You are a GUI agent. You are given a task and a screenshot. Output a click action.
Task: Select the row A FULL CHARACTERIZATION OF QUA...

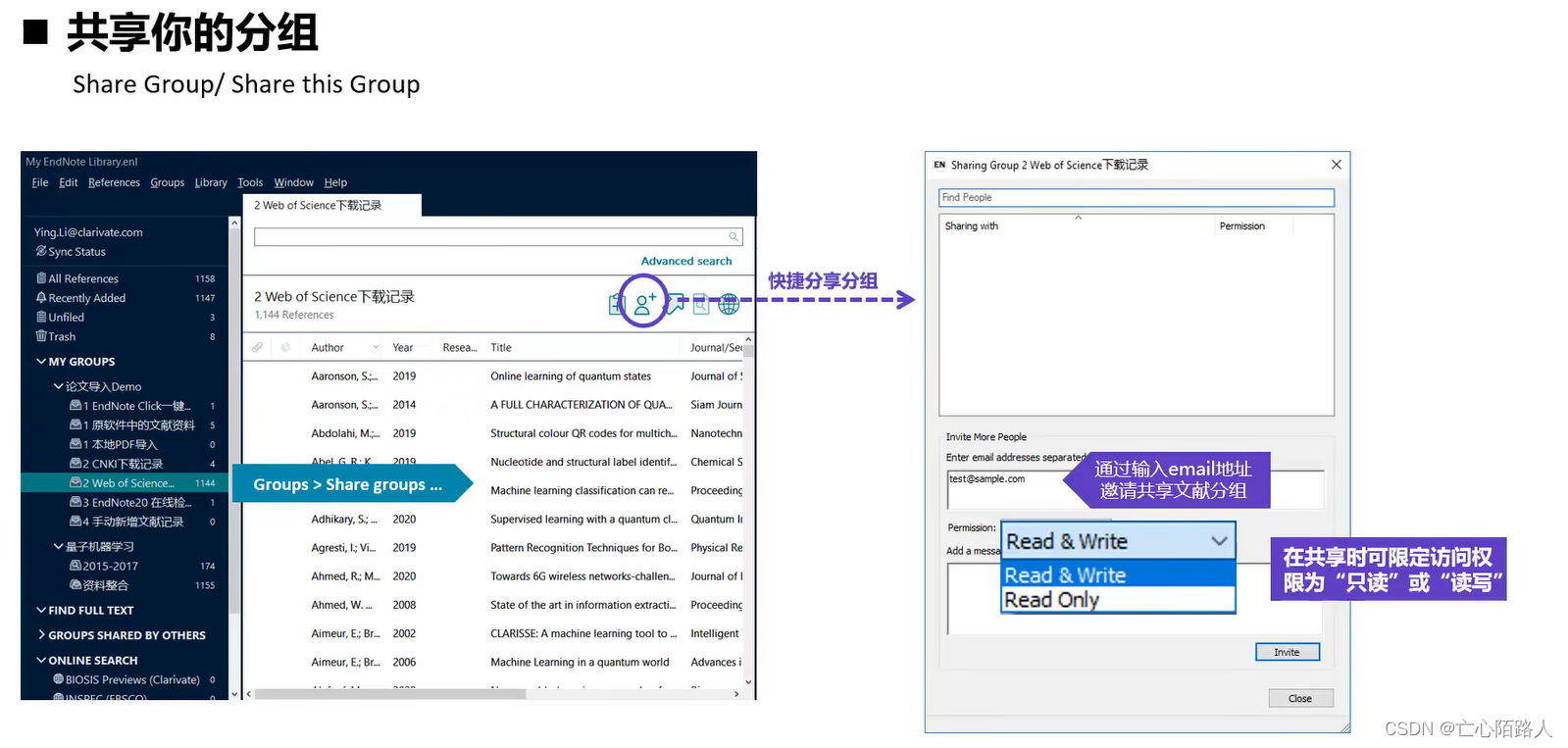[493, 405]
